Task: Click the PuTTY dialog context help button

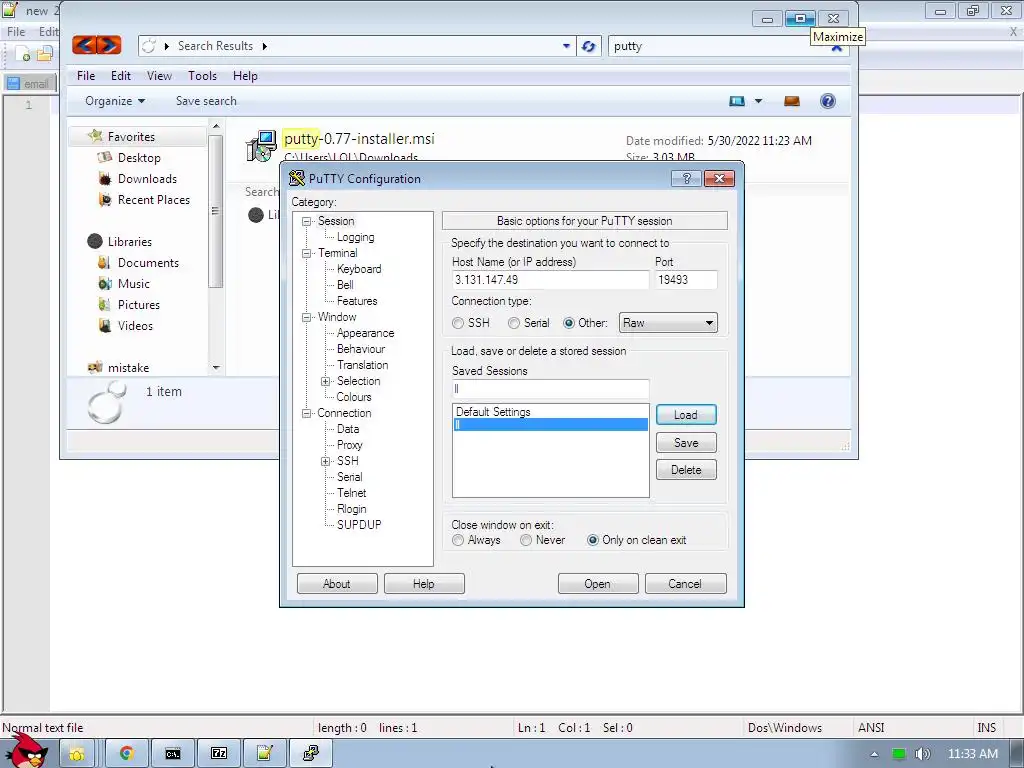Action: (x=686, y=178)
